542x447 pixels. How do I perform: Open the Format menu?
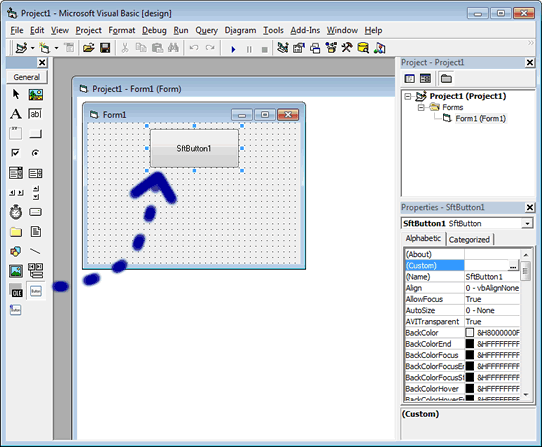point(122,30)
